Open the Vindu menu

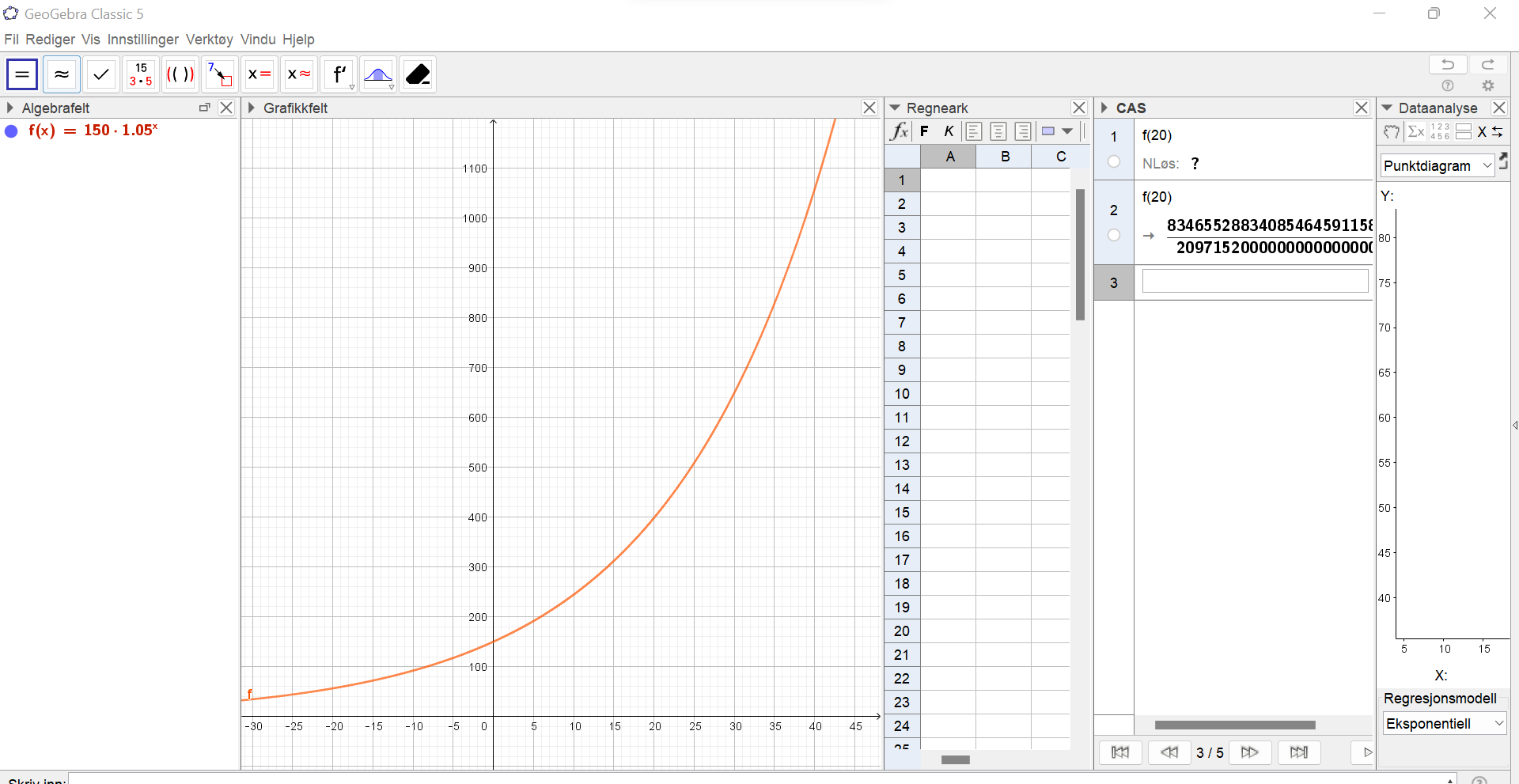(x=258, y=40)
